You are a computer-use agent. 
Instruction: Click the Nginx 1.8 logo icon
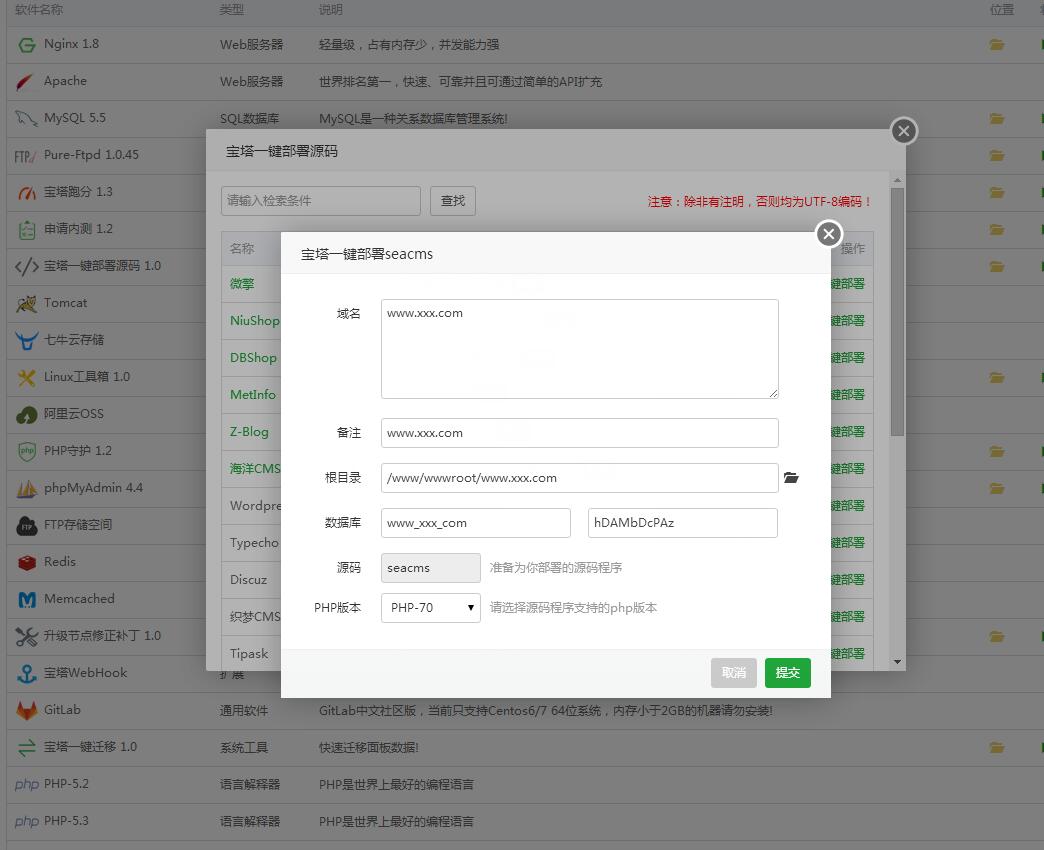pyautogui.click(x=27, y=45)
